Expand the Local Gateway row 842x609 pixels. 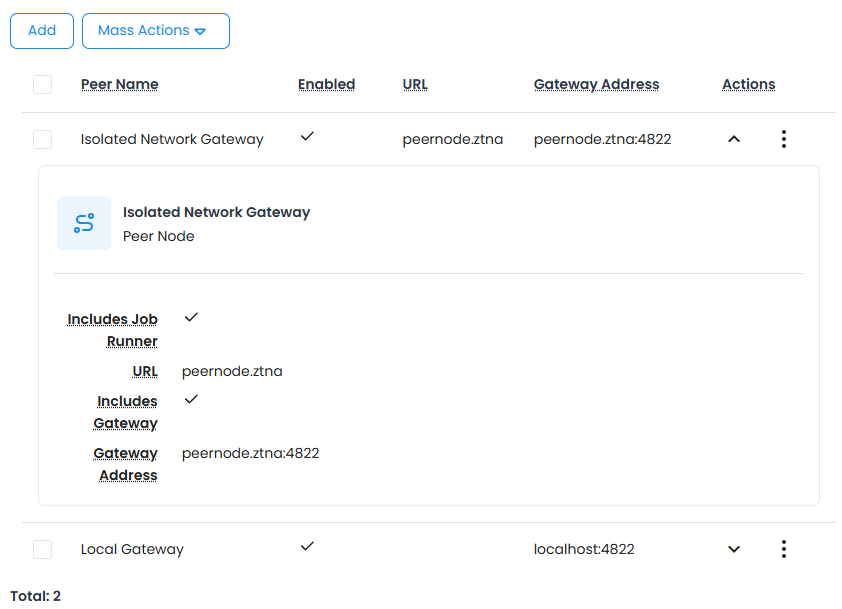point(734,549)
